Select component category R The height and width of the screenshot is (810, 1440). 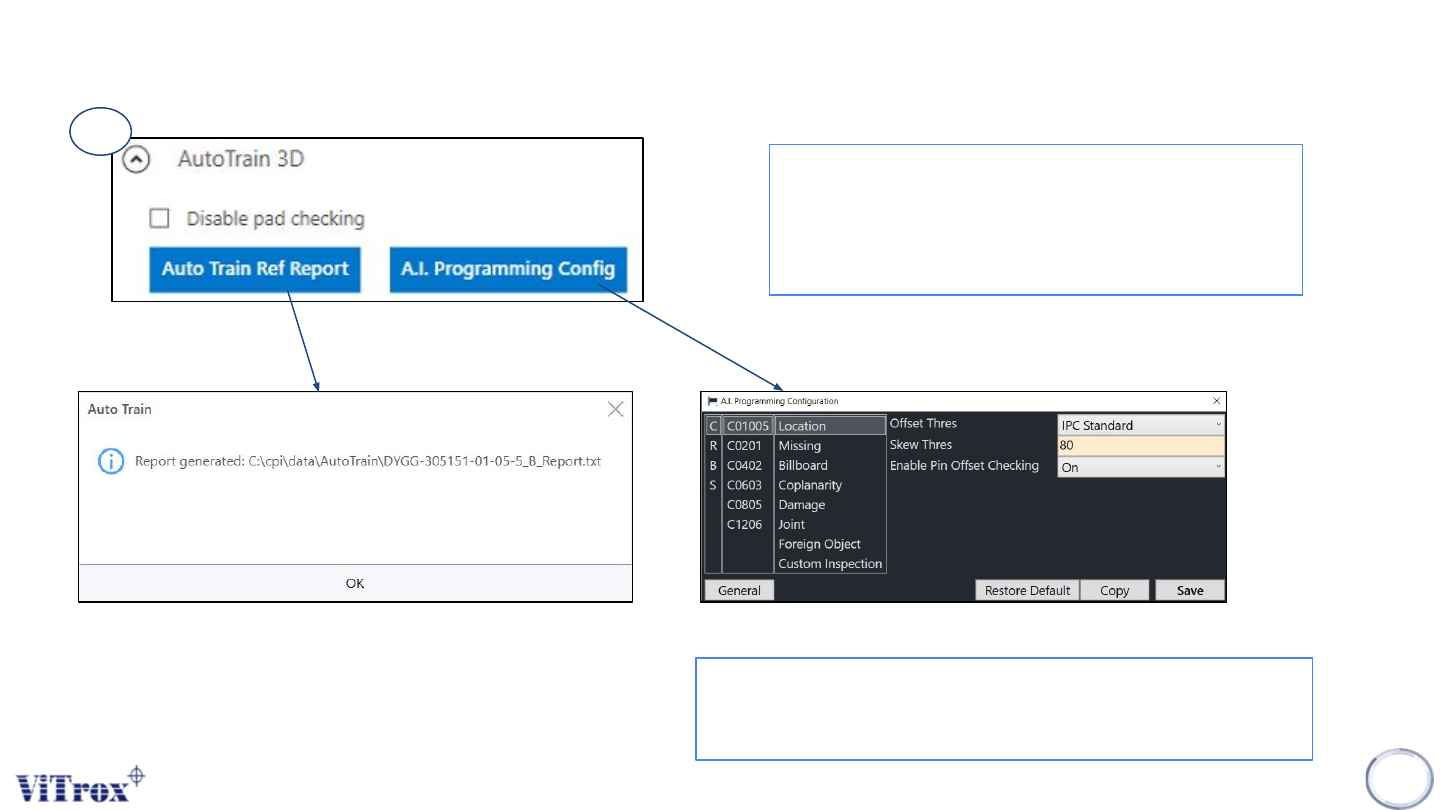pos(713,446)
